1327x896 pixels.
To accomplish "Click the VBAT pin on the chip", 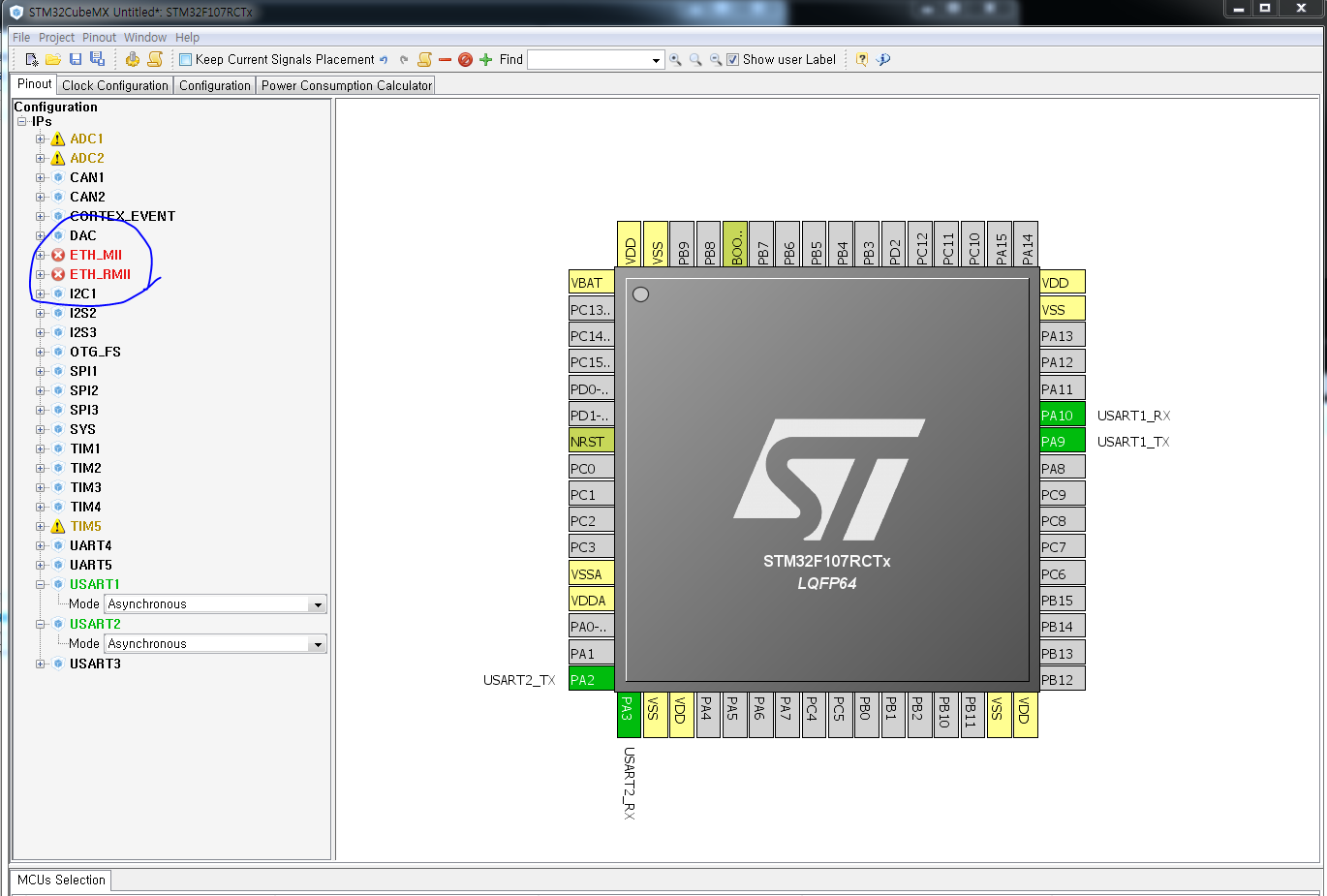I will [592, 282].
